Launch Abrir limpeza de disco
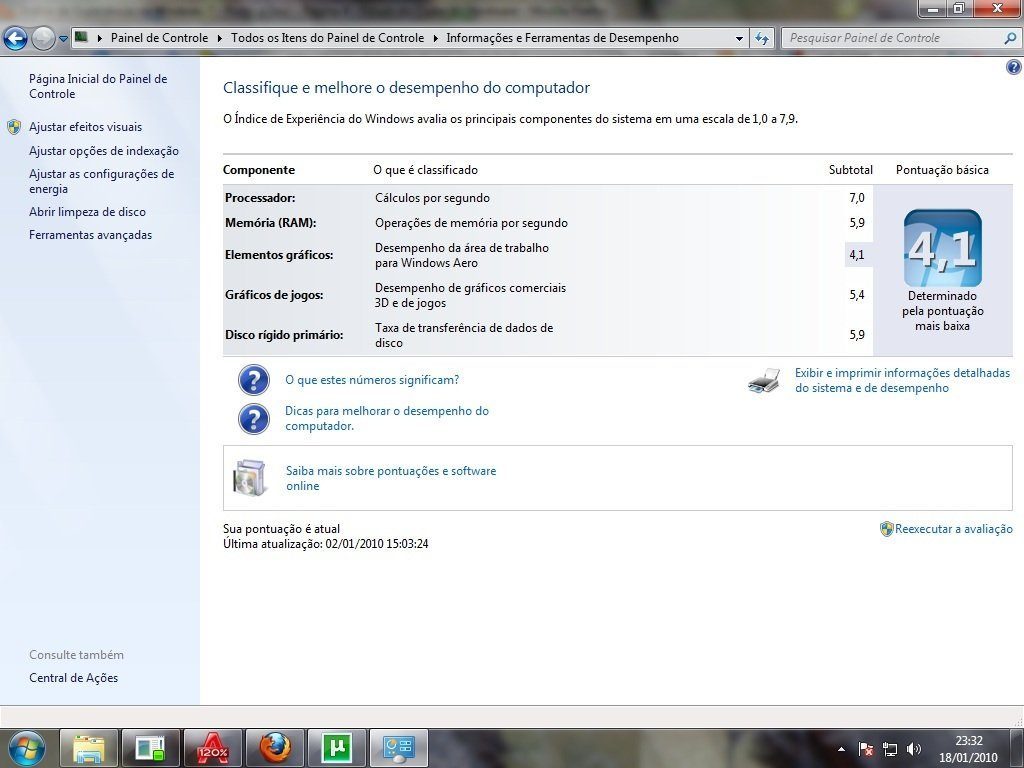Screen dimensions: 1024x768 tap(88, 212)
